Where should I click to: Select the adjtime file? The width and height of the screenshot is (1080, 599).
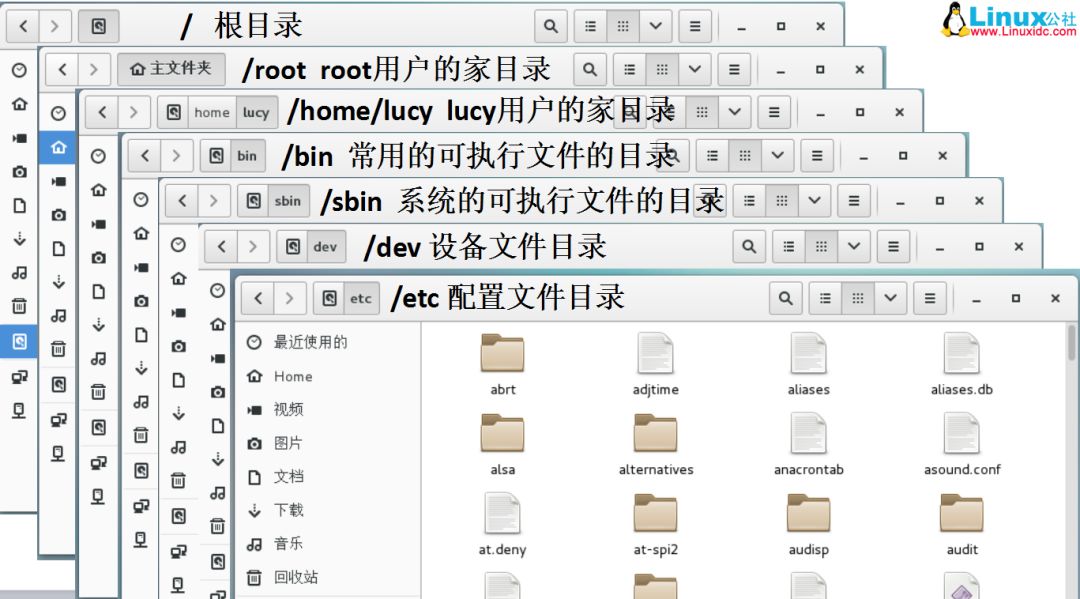(656, 364)
